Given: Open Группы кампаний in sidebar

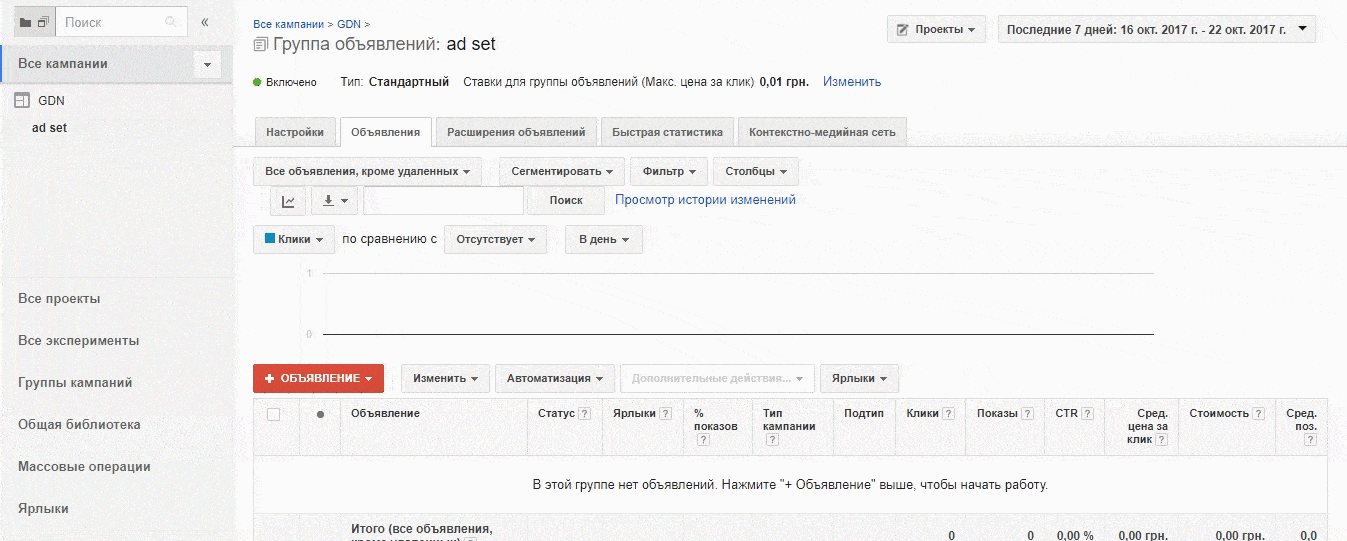Looking at the screenshot, I should pyautogui.click(x=75, y=383).
